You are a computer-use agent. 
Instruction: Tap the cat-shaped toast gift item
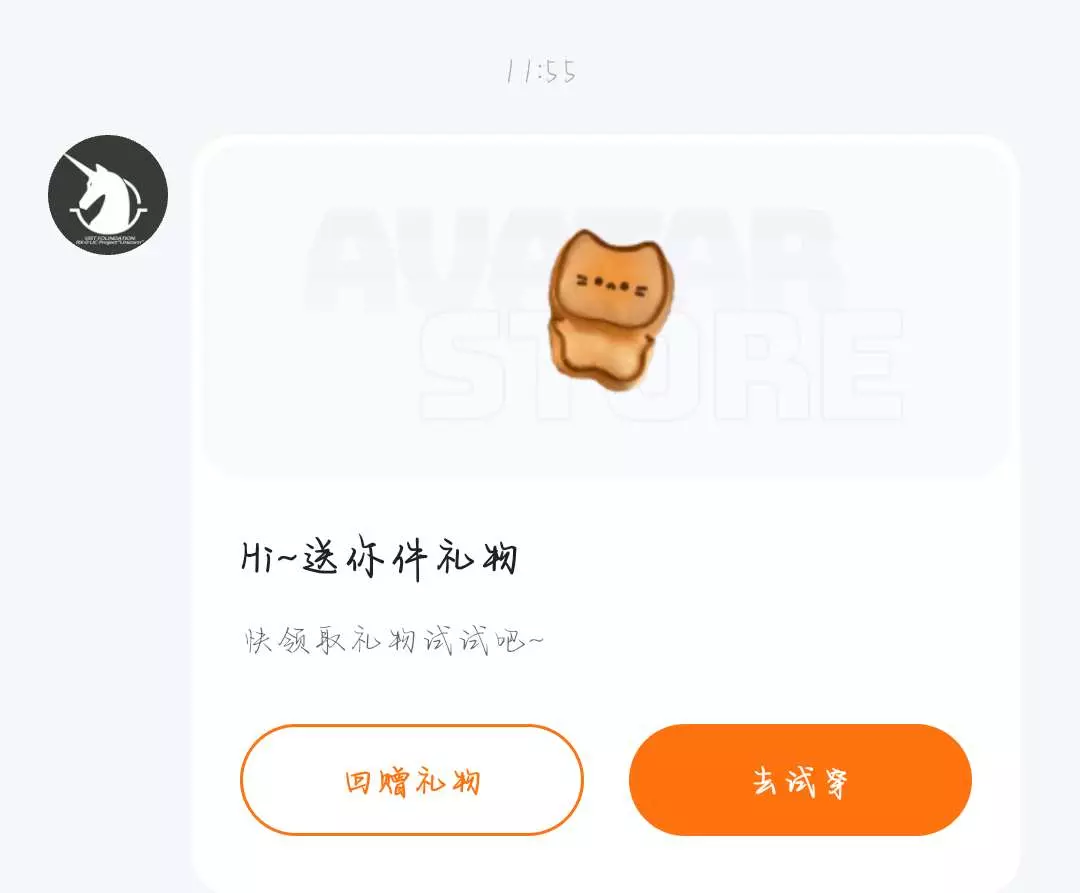point(610,311)
